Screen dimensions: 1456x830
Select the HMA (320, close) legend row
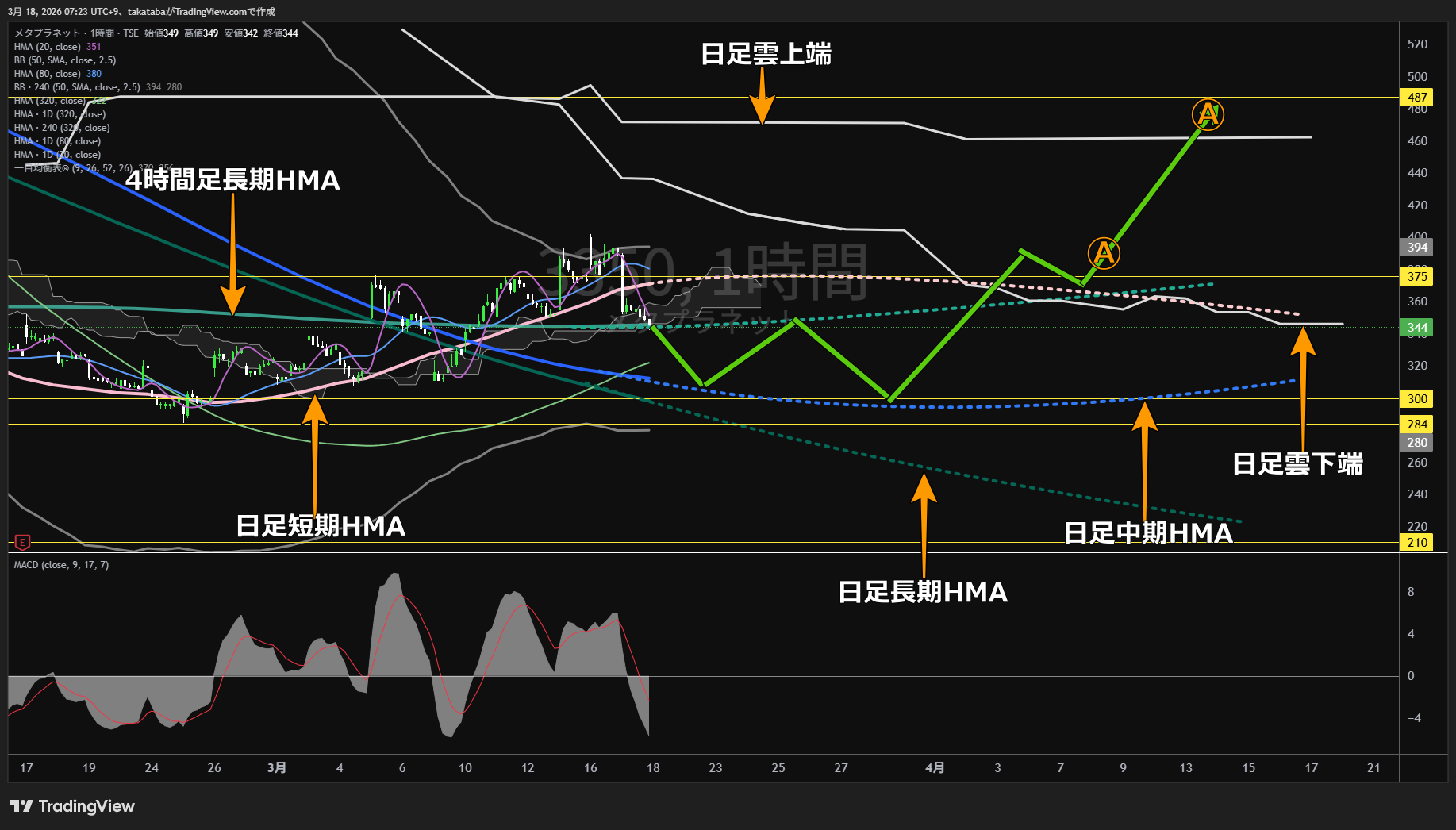tap(60, 101)
